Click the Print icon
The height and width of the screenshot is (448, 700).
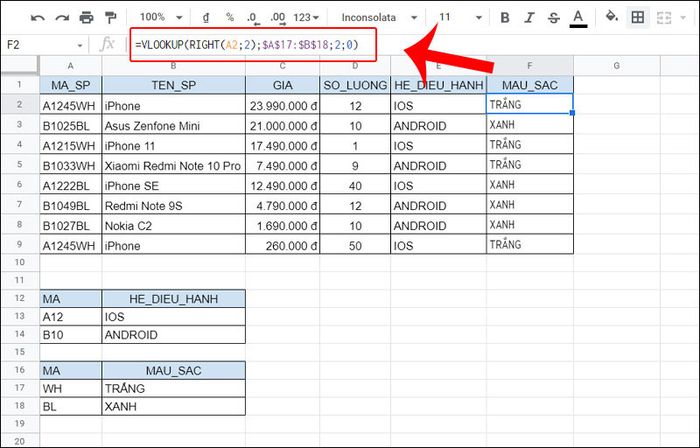coord(86,18)
